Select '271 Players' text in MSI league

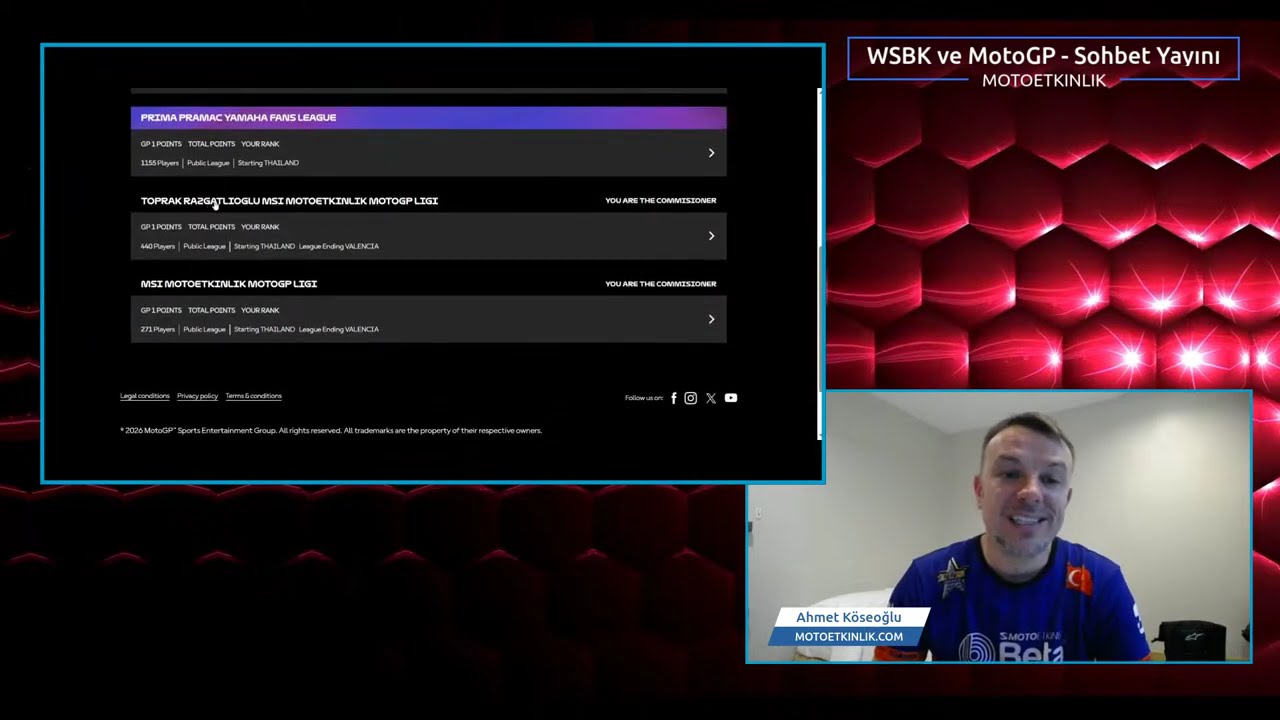coord(158,329)
